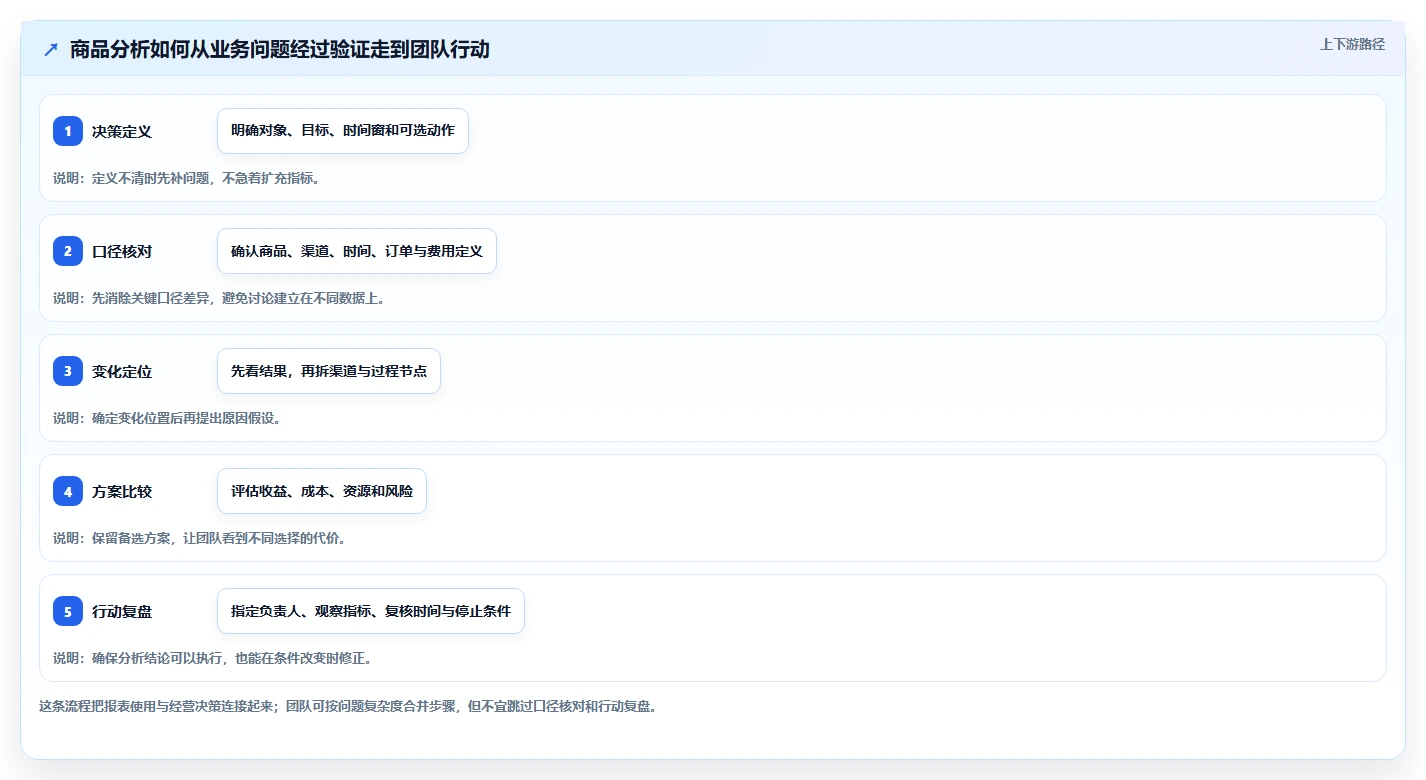The width and height of the screenshot is (1426, 780).
Task: Click the footer summary starting with 这条流程把报表使用
Action: 347,706
